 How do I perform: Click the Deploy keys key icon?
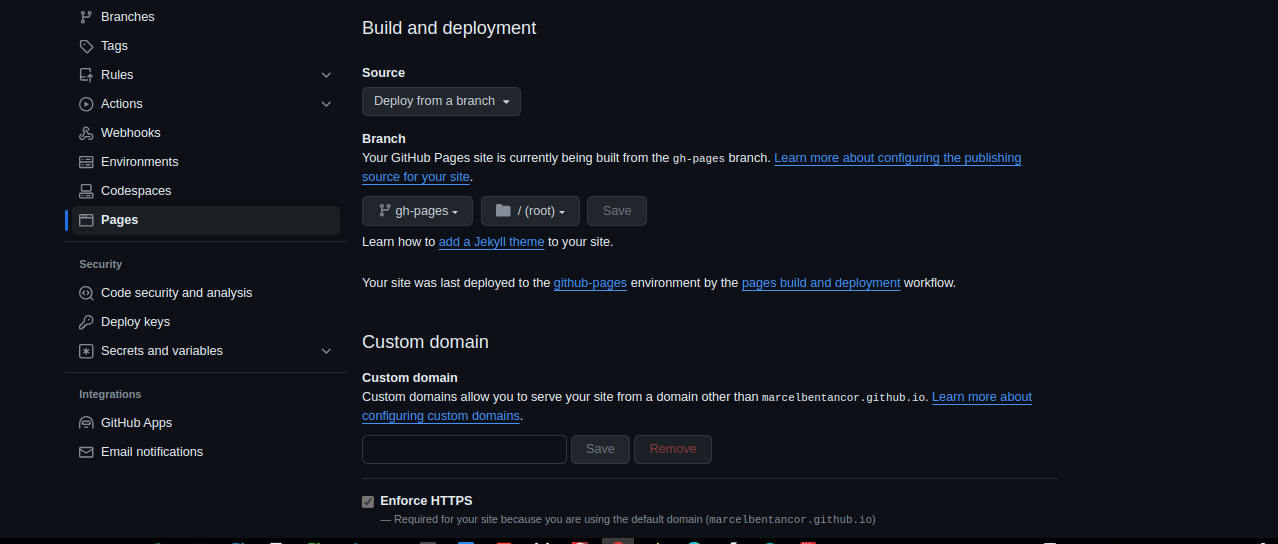point(86,322)
